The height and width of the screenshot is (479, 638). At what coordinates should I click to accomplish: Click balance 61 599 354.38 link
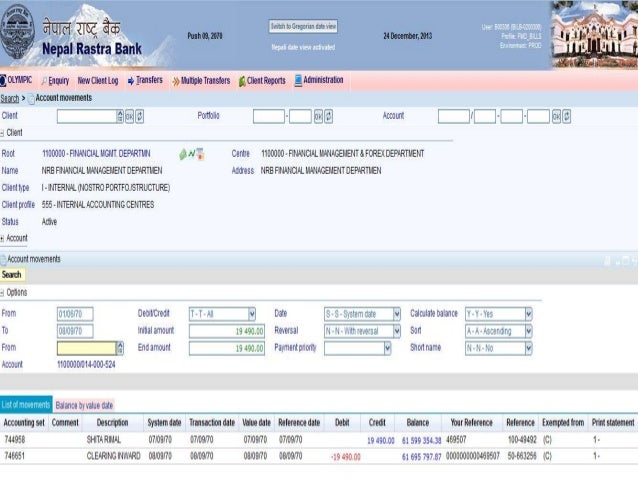[421, 440]
